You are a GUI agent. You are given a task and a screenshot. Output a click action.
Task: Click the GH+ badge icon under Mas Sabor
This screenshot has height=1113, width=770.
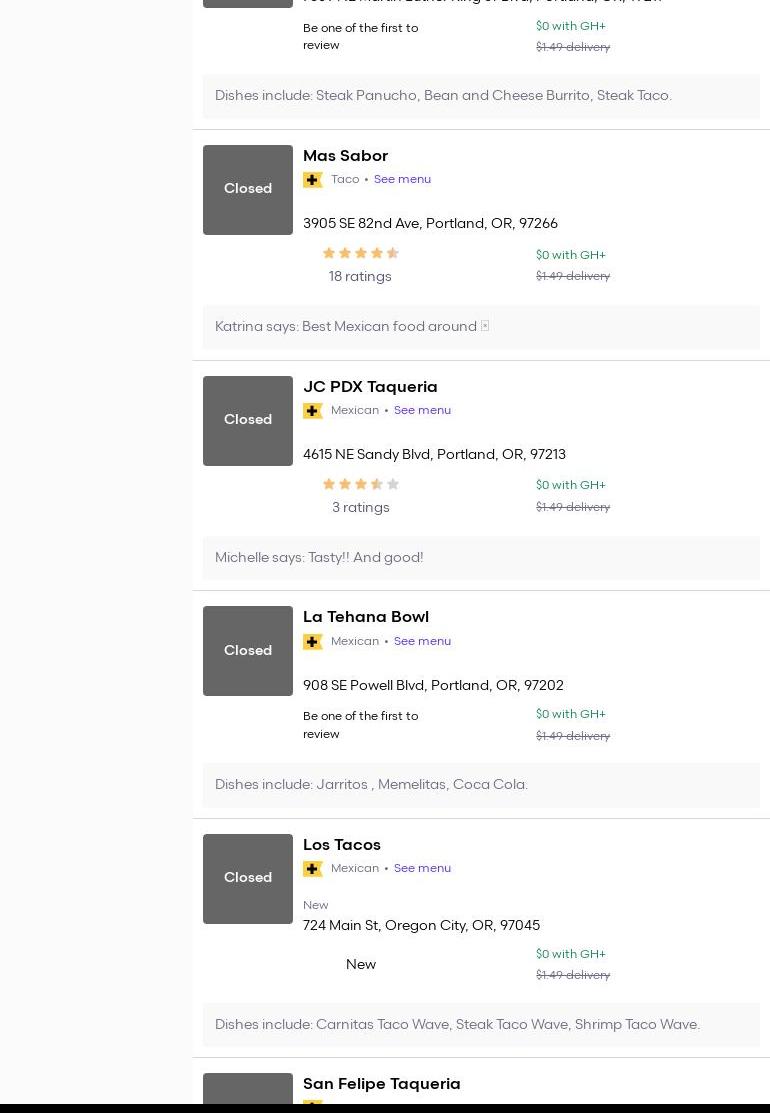(x=313, y=180)
